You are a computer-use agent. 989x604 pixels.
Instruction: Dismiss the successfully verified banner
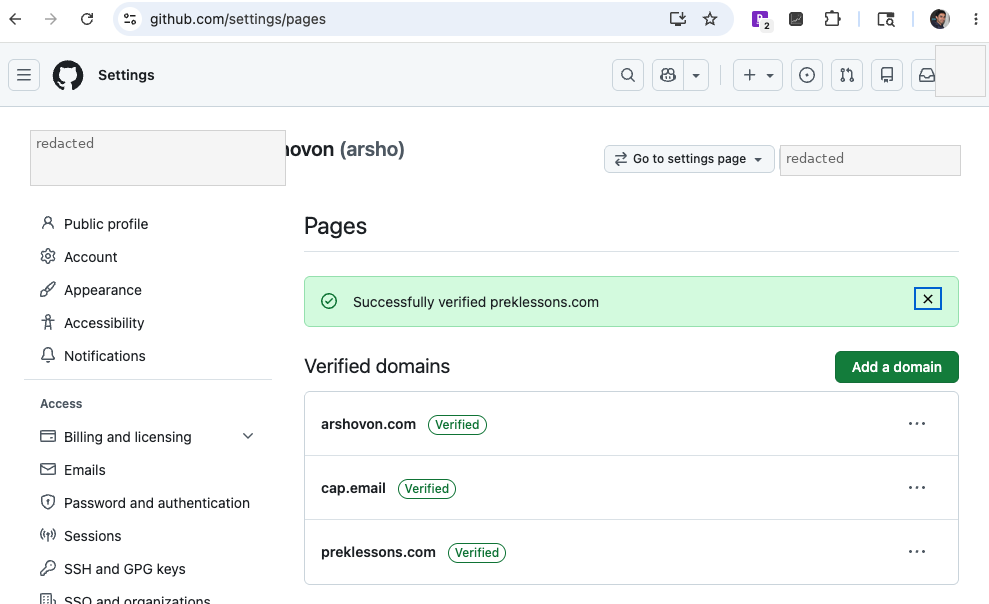(x=928, y=299)
